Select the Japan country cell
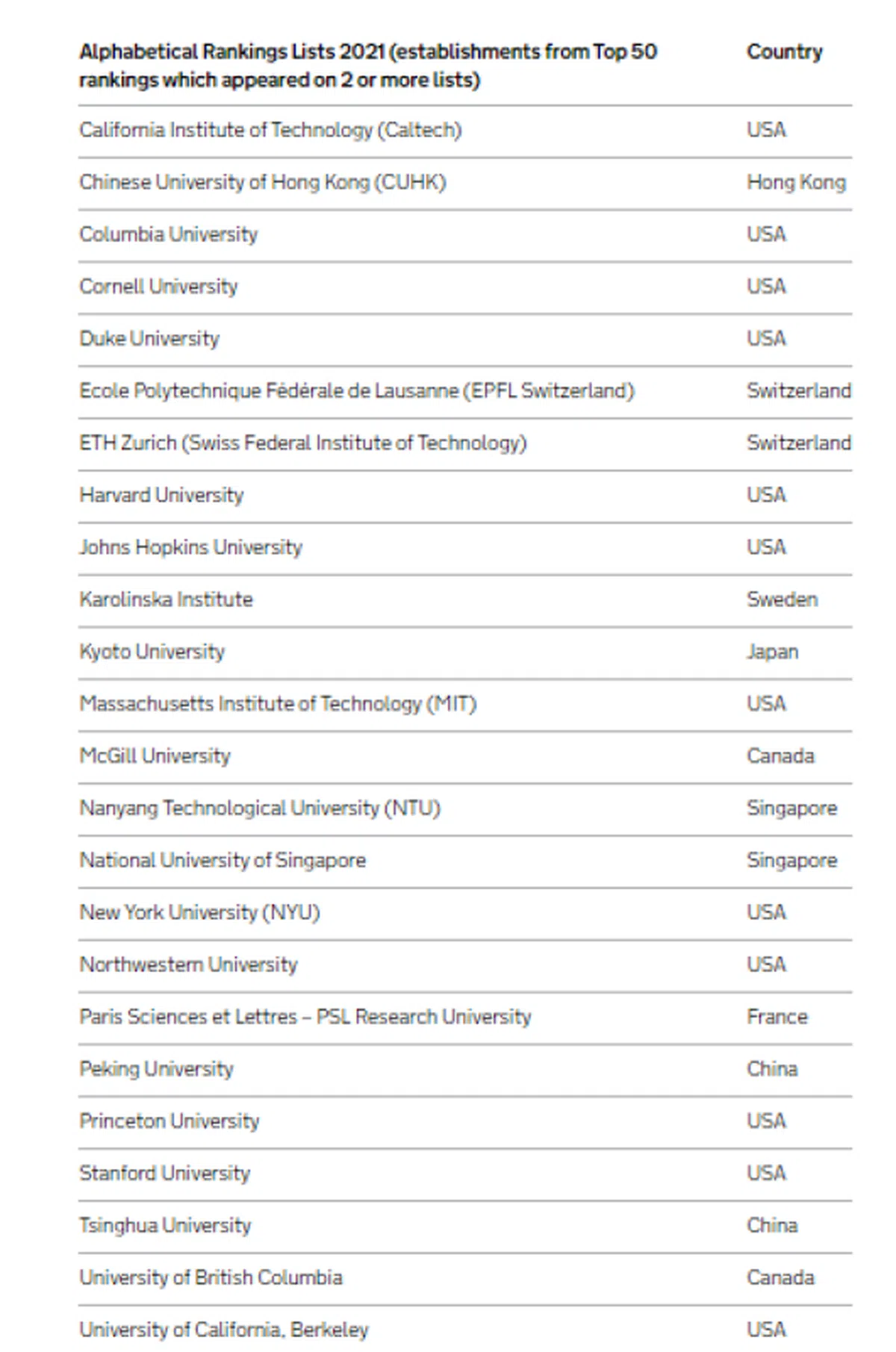Image resolution: width=896 pixels, height=1352 pixels. (x=772, y=652)
